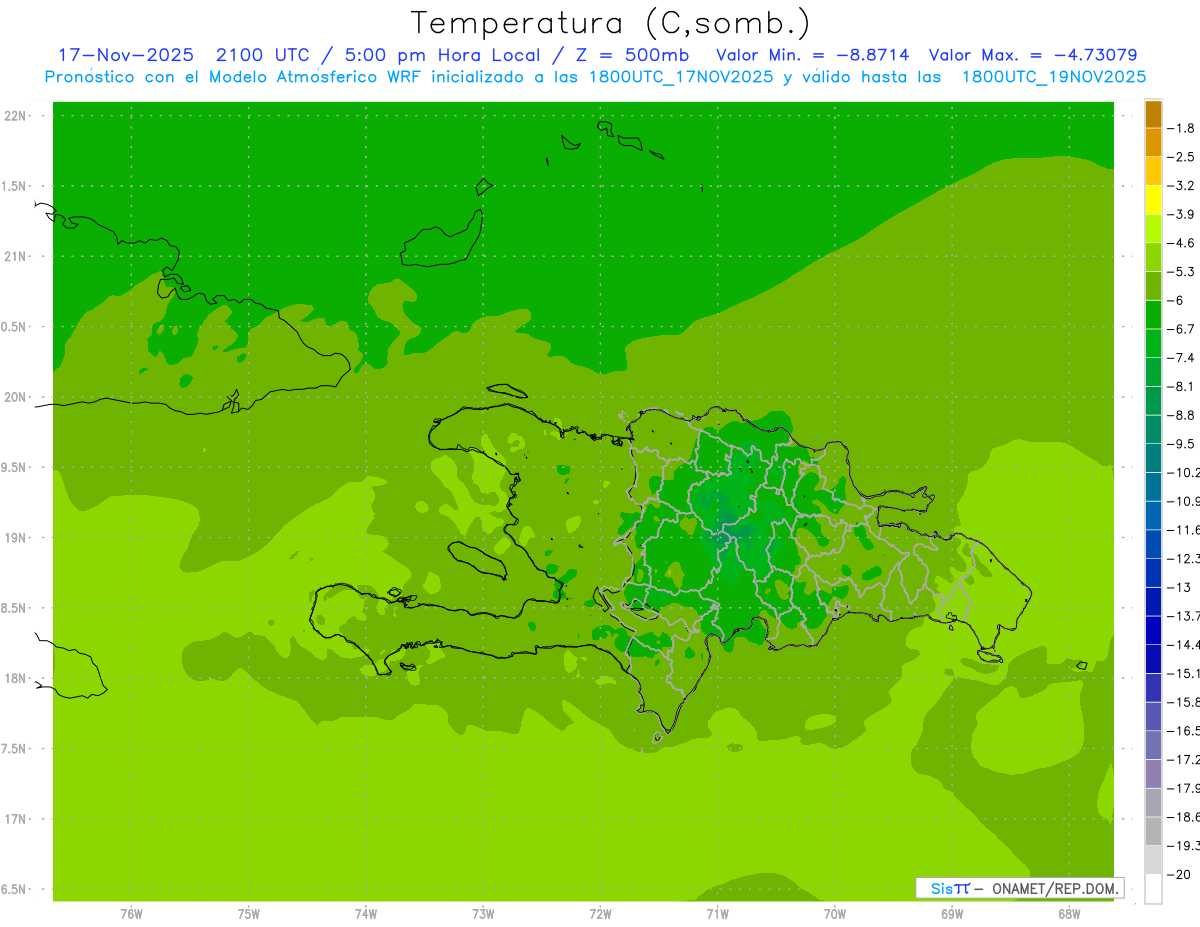
Task: Select teal swatch between -9.5 and -10.2
Action: coord(1153,458)
